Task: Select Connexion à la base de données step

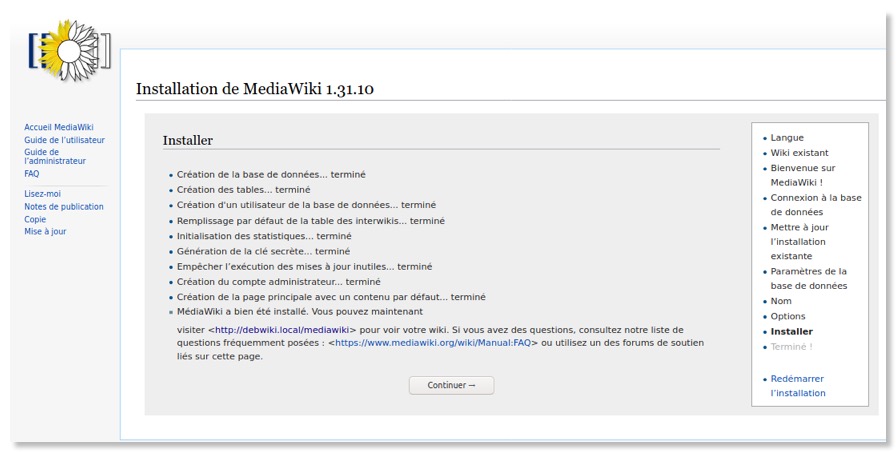Action: 815,205
